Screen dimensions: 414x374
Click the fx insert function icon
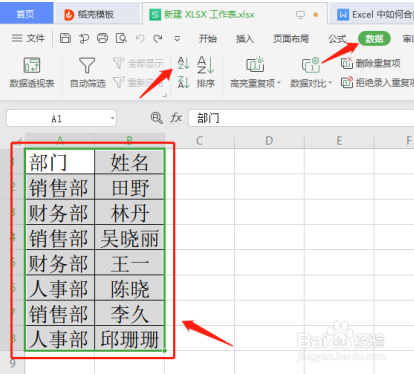pyautogui.click(x=176, y=118)
